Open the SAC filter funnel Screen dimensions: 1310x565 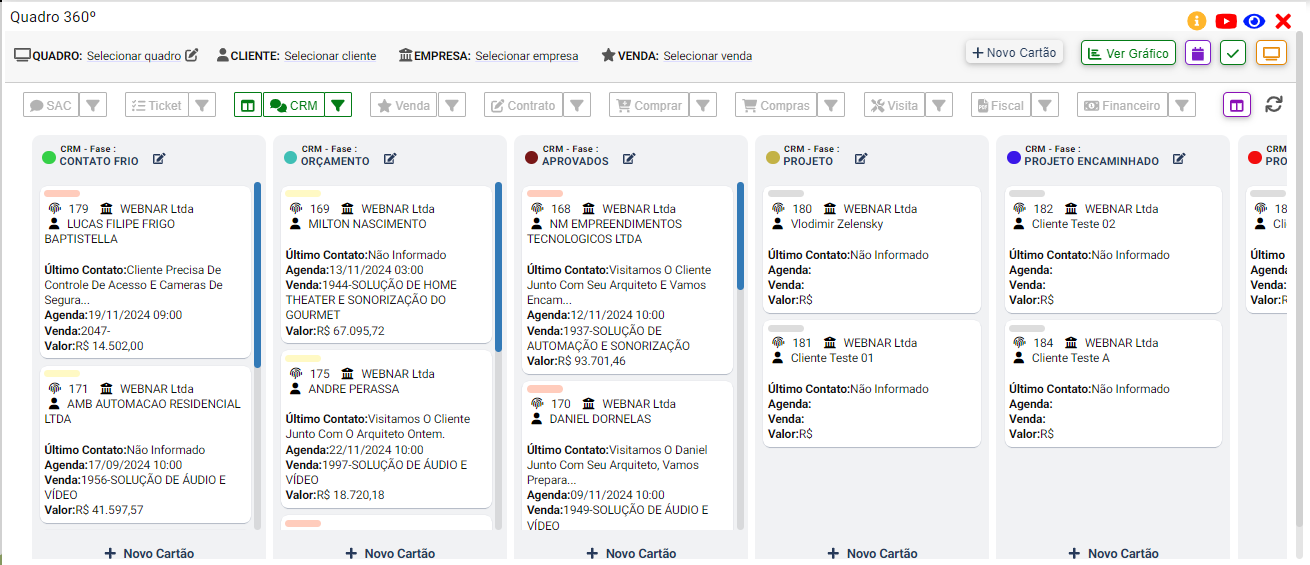(92, 105)
